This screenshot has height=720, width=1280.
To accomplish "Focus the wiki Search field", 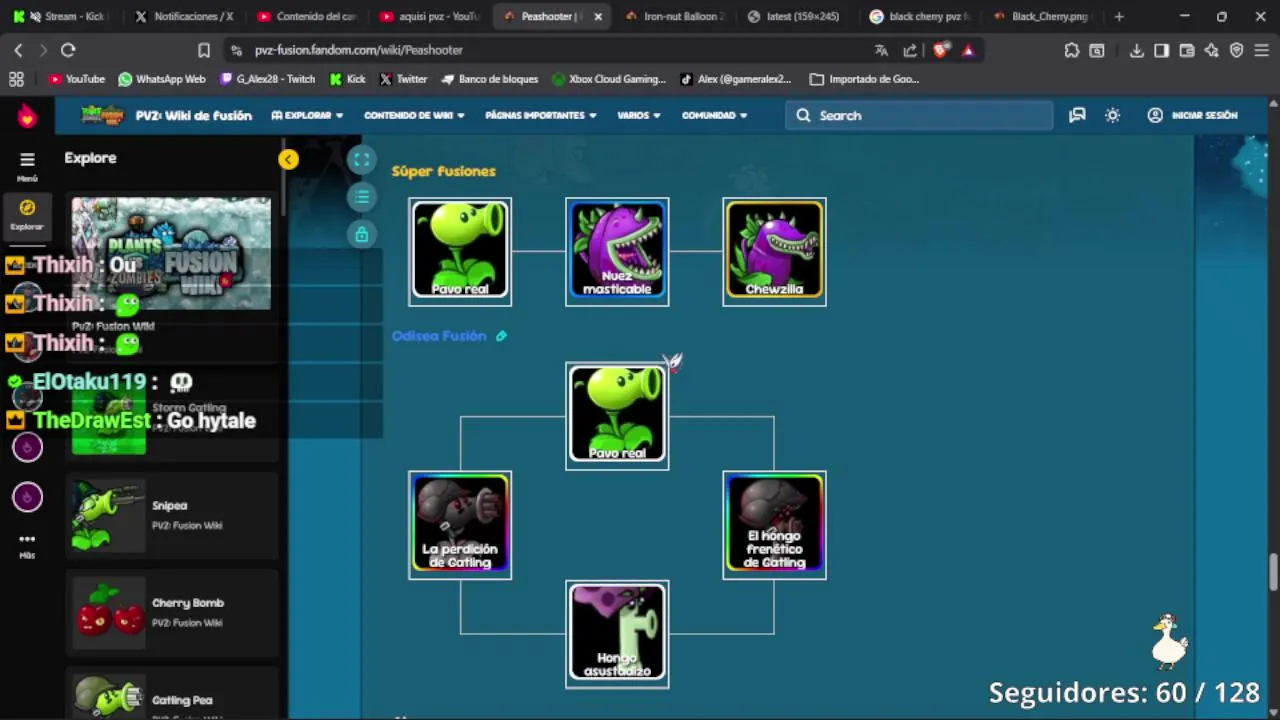I will click(919, 115).
